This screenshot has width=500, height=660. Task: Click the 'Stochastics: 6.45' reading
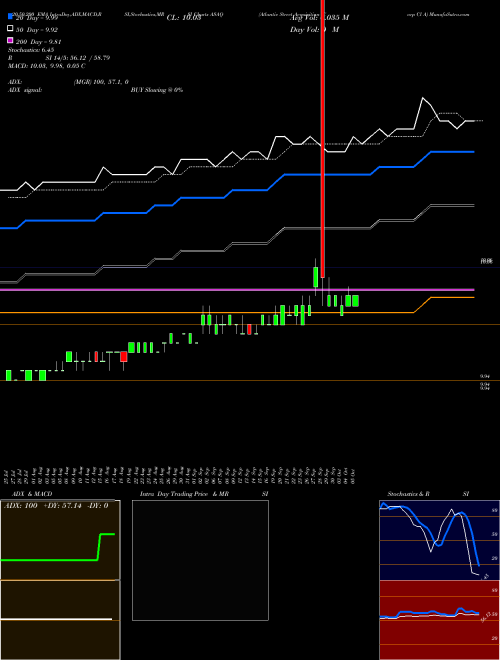click(x=31, y=50)
